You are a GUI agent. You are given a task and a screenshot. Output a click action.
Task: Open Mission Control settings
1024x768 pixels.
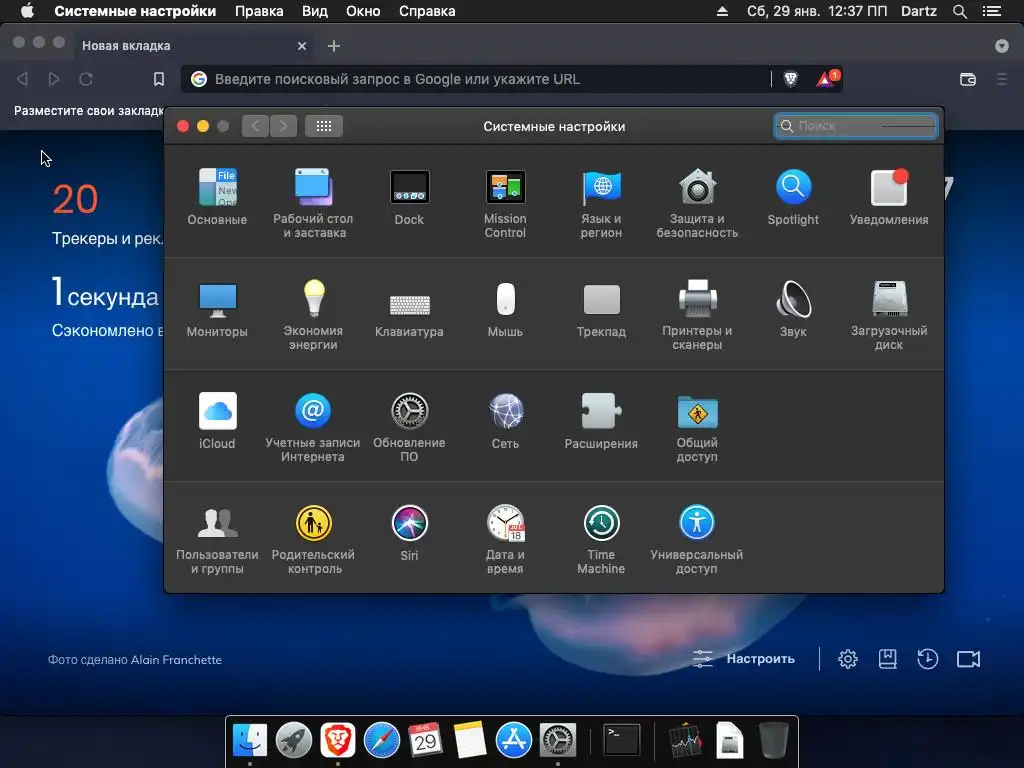click(505, 203)
